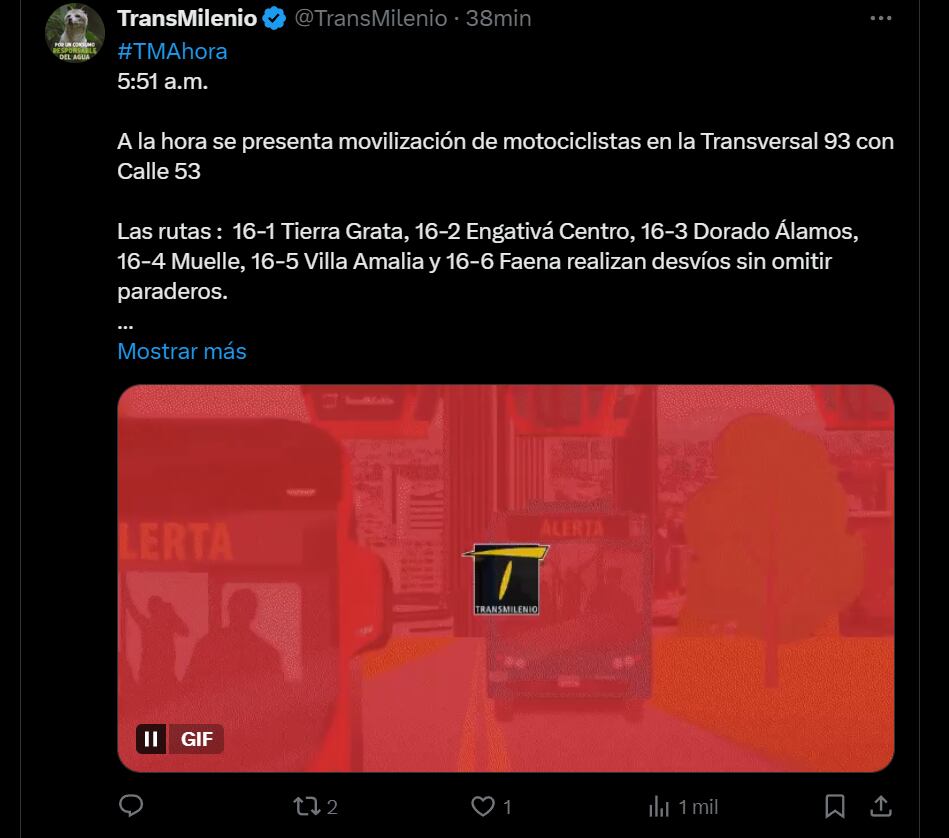Open the reply comment icon

131,806
